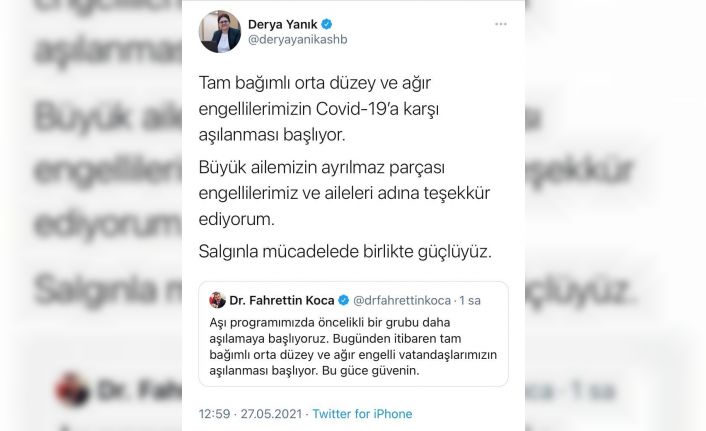This screenshot has height=431, width=706.
Task: Open the @deryayanikashb handle link
Action: 298,40
